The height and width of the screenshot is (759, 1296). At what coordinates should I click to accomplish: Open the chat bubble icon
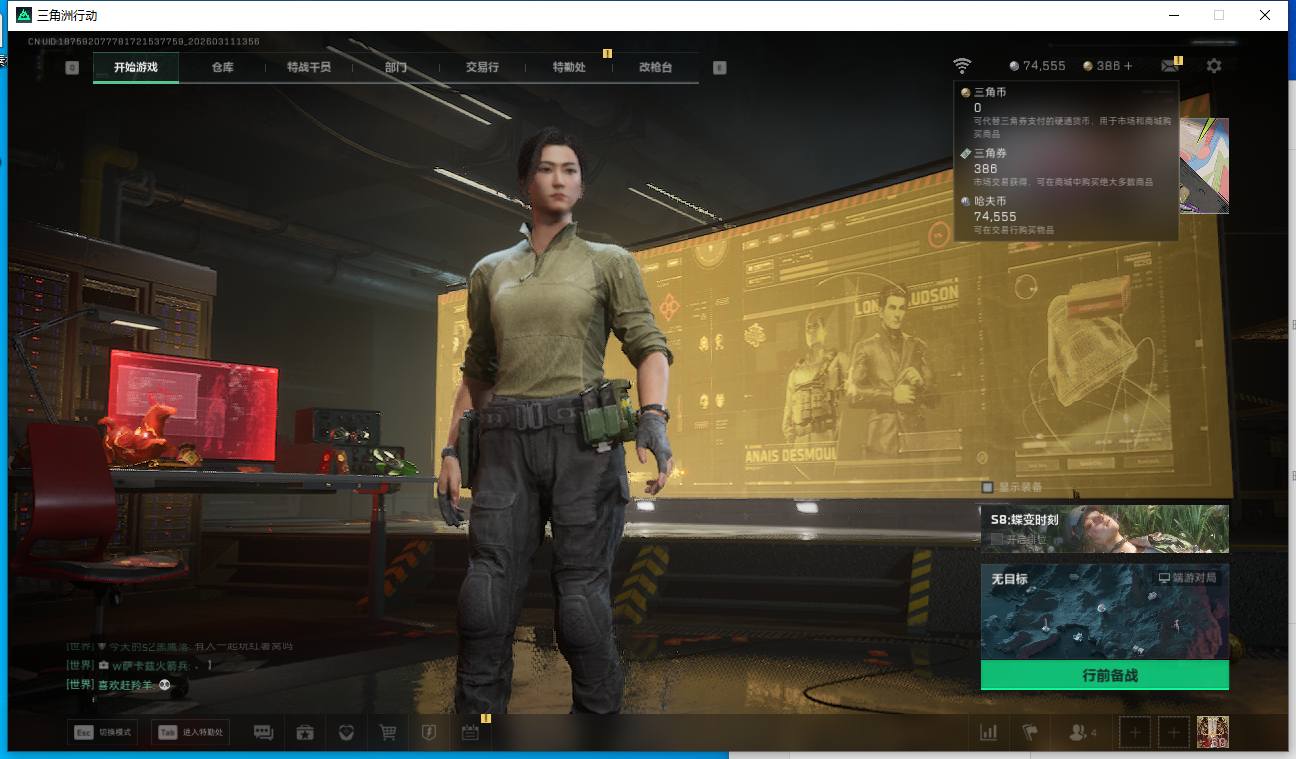click(x=264, y=733)
